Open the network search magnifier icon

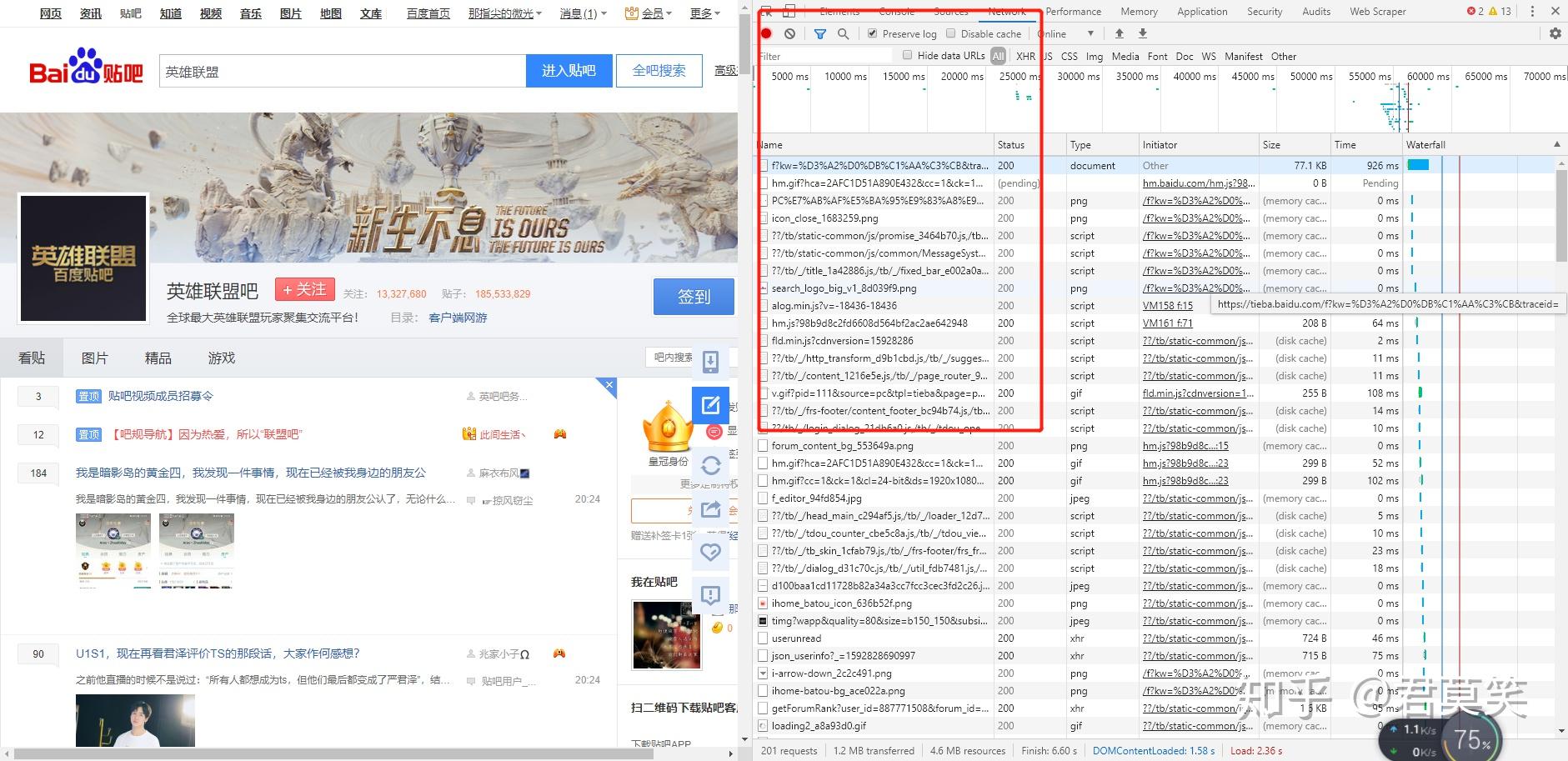pos(844,34)
